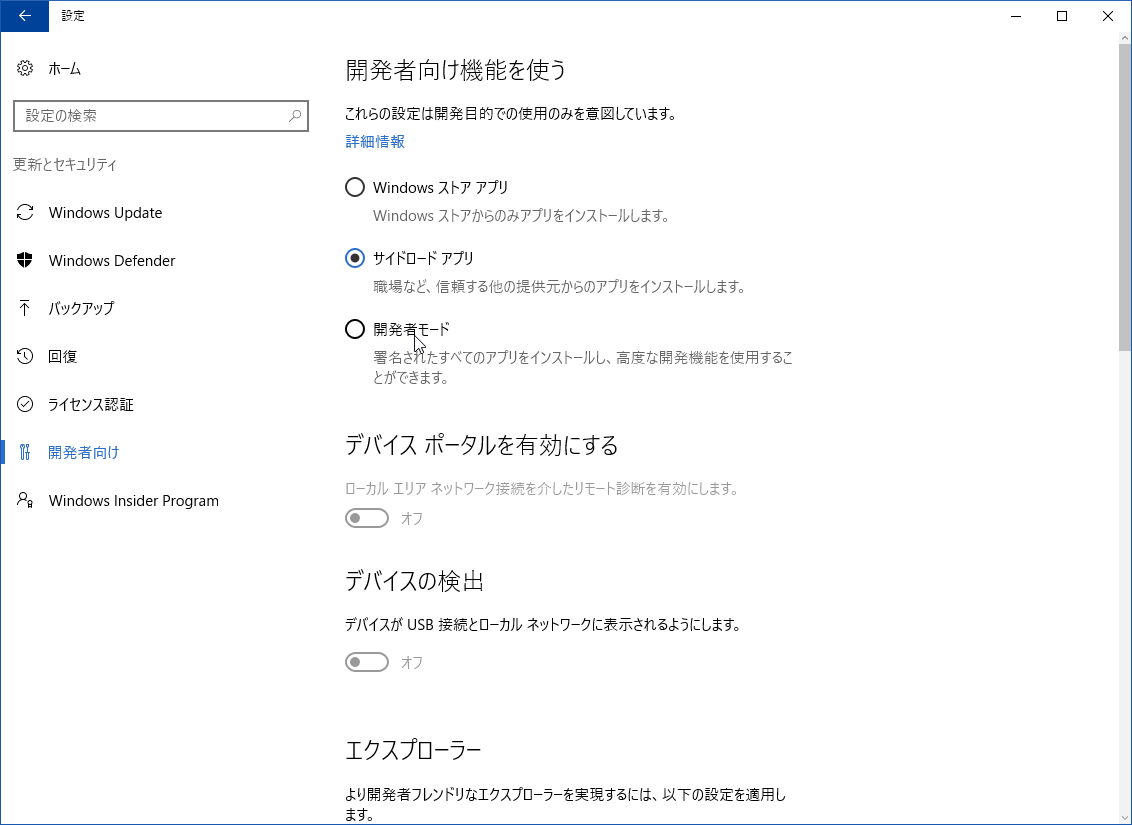1132x825 pixels.
Task: Click the 更新とセキュリティ category label
Action: click(65, 165)
